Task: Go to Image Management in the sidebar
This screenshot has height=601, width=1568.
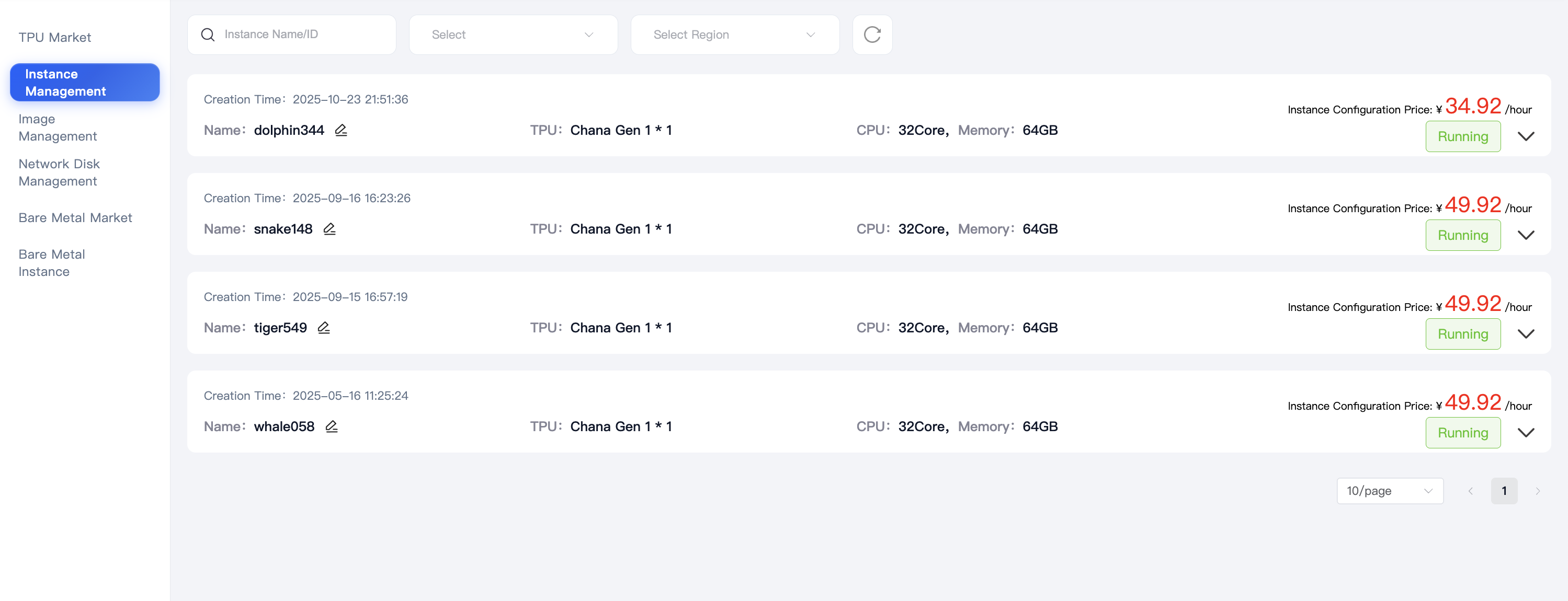Action: click(58, 128)
